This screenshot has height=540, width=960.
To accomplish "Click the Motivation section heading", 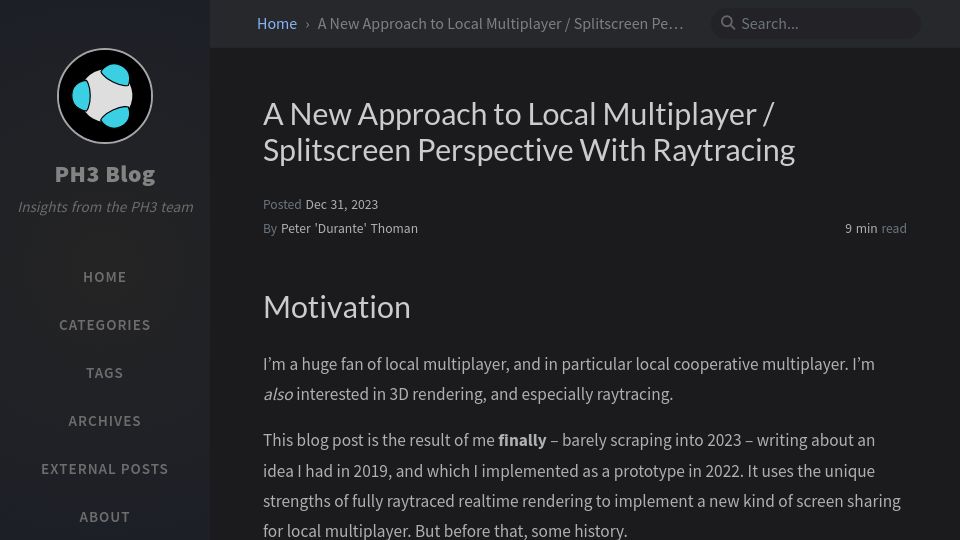I will click(x=337, y=307).
